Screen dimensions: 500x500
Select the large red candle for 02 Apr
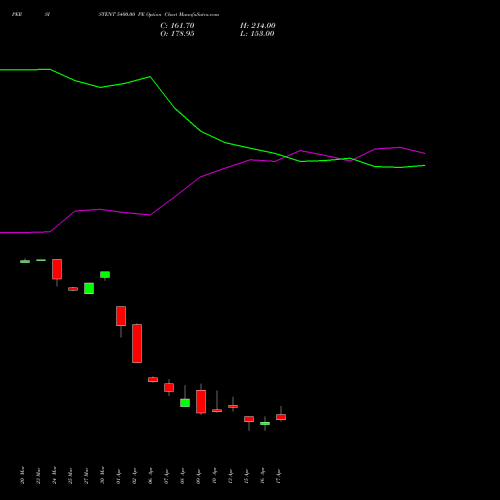(137, 343)
